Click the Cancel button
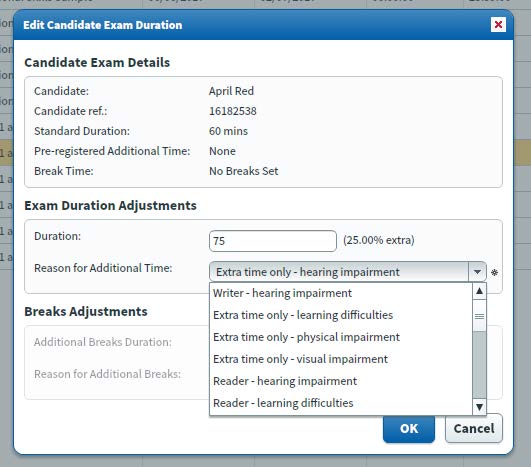Screen dimensions: 531x467 [x=474, y=428]
